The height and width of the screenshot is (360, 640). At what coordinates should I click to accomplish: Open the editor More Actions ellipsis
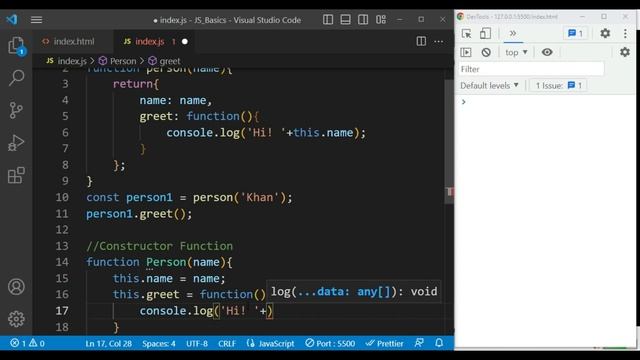pyautogui.click(x=439, y=41)
